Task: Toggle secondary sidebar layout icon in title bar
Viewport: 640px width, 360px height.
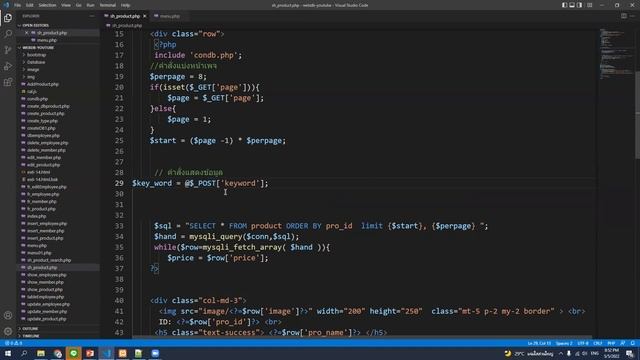Action: 580,5
